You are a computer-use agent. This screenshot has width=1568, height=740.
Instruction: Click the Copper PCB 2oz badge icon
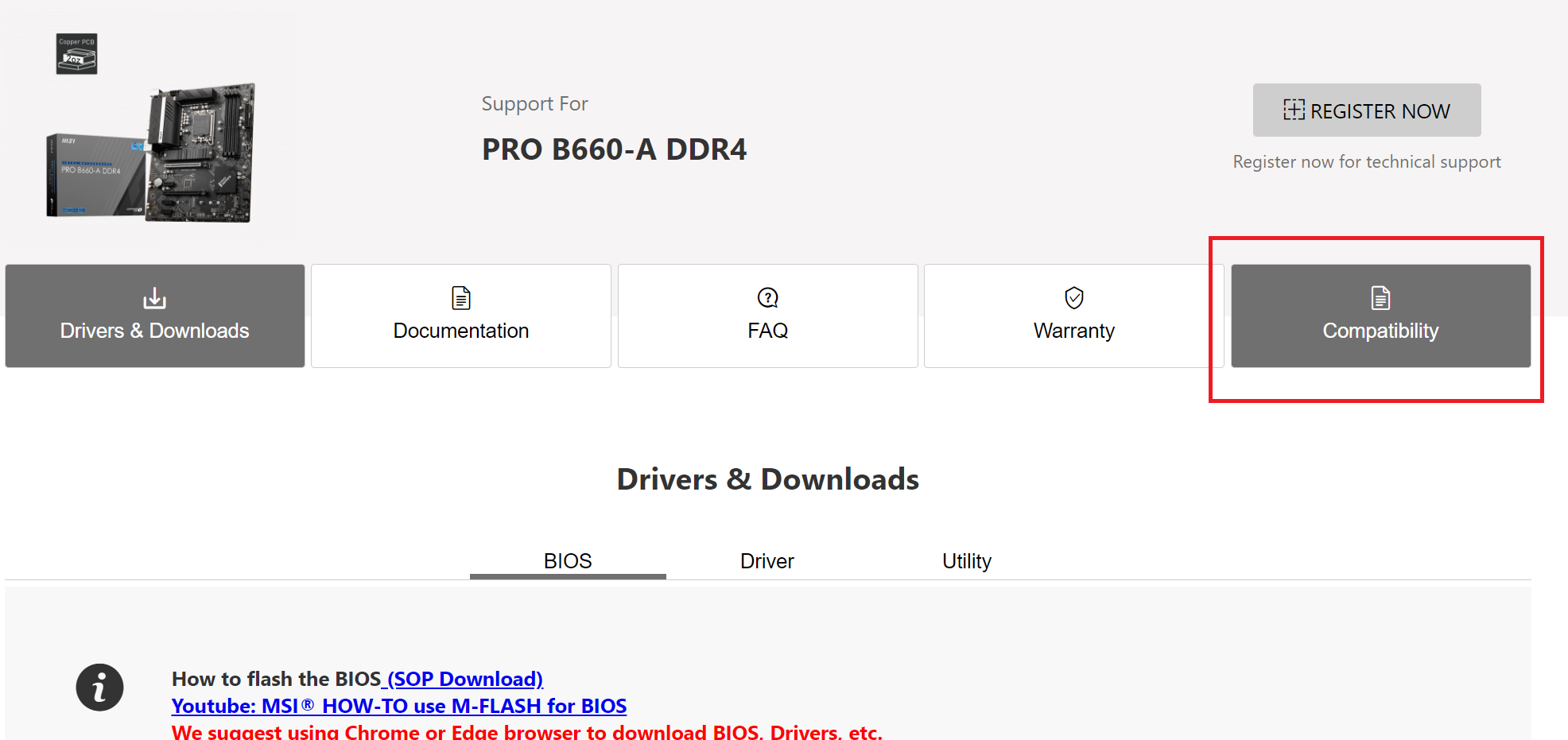pyautogui.click(x=76, y=53)
